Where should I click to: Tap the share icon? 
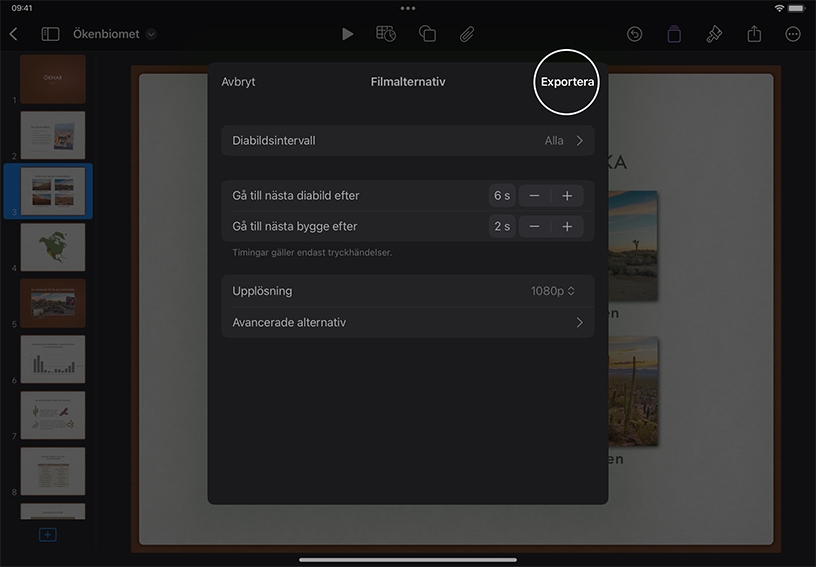[754, 34]
